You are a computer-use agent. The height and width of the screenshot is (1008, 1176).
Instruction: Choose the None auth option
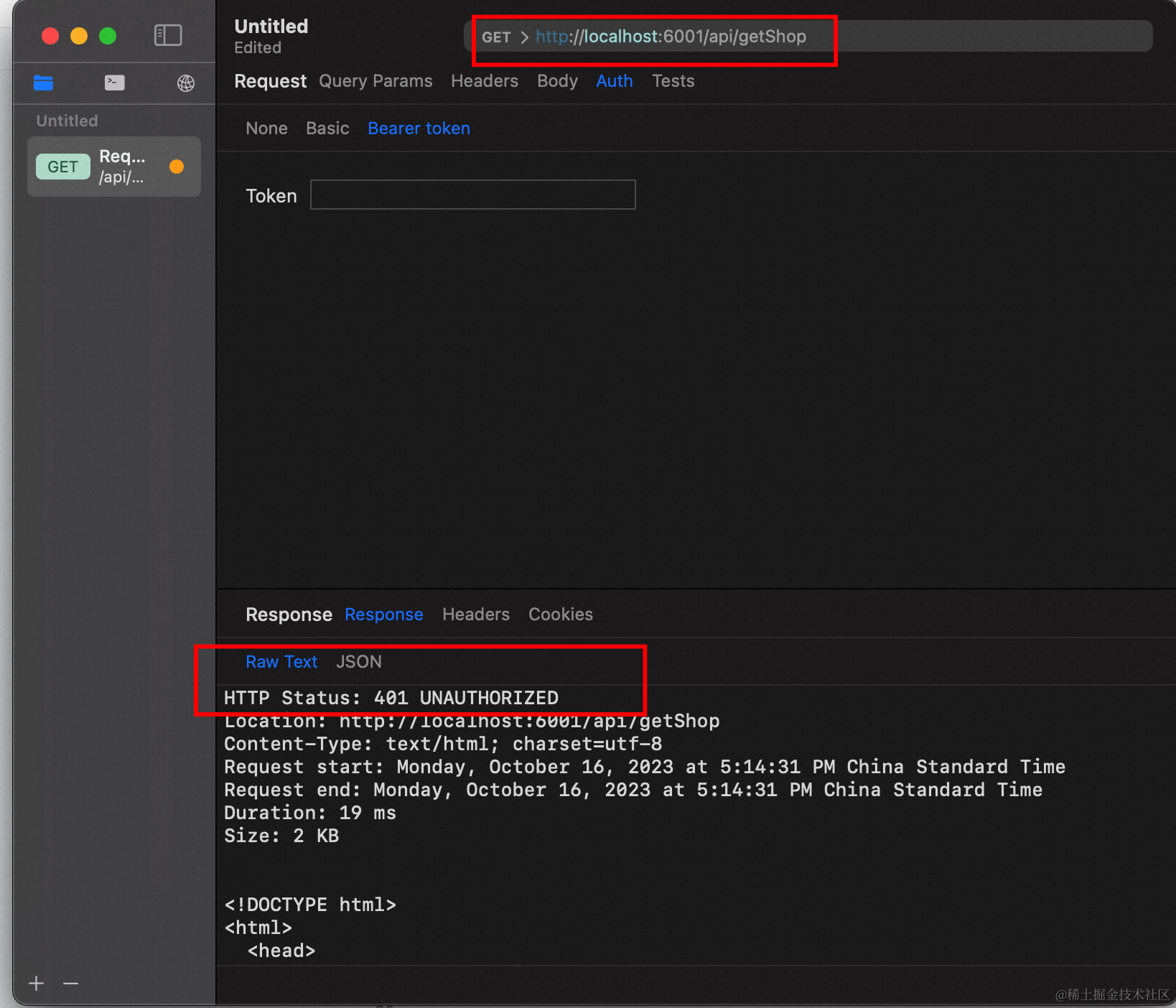[x=266, y=129]
